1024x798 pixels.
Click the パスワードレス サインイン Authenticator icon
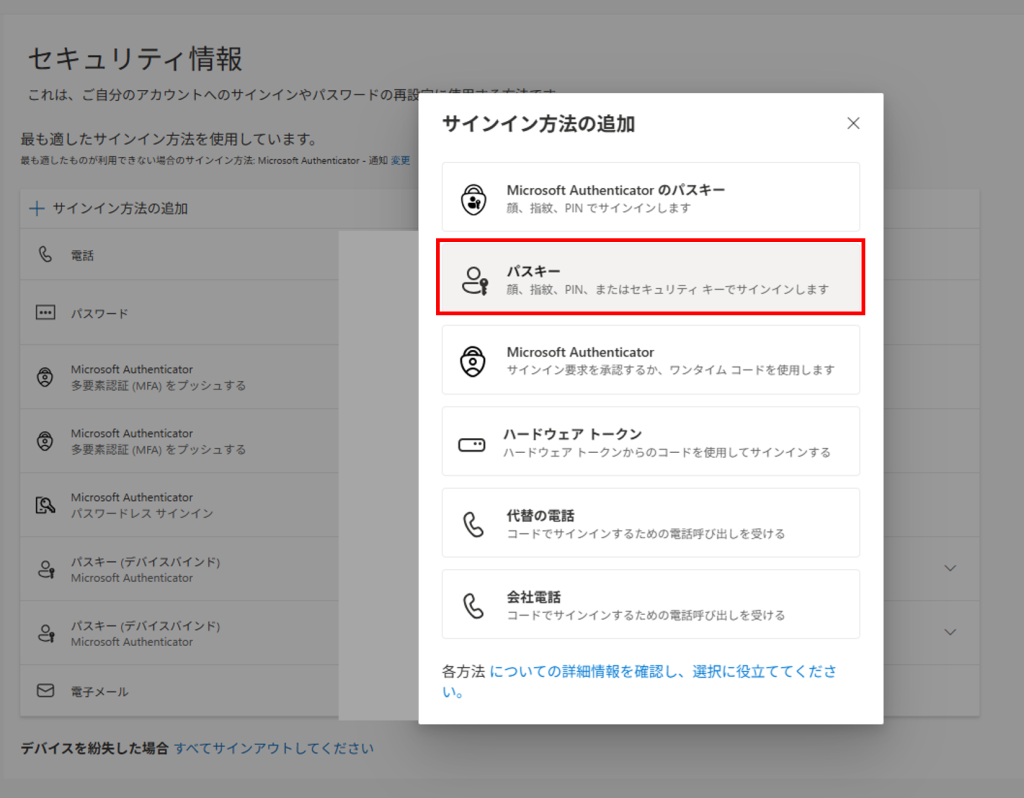click(x=45, y=505)
